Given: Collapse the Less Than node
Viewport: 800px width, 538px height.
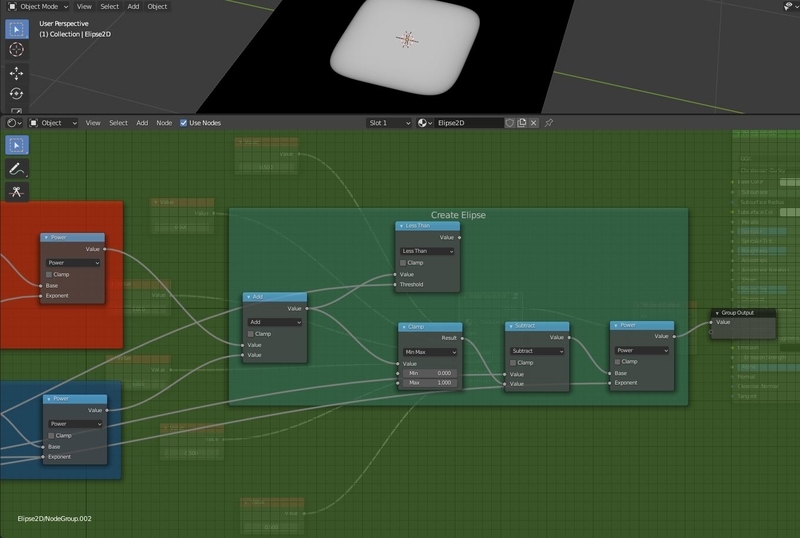Looking at the screenshot, I should pos(401,226).
